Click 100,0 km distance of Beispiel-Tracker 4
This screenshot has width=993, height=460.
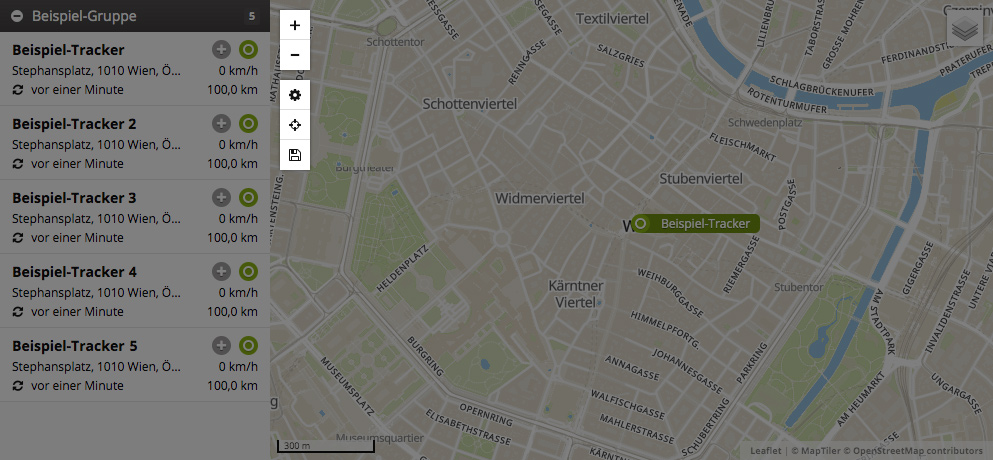point(232,312)
